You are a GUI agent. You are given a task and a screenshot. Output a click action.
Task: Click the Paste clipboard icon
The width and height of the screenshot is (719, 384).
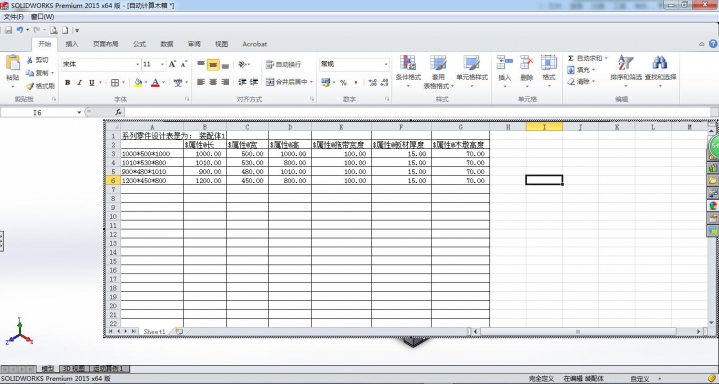pos(13,63)
